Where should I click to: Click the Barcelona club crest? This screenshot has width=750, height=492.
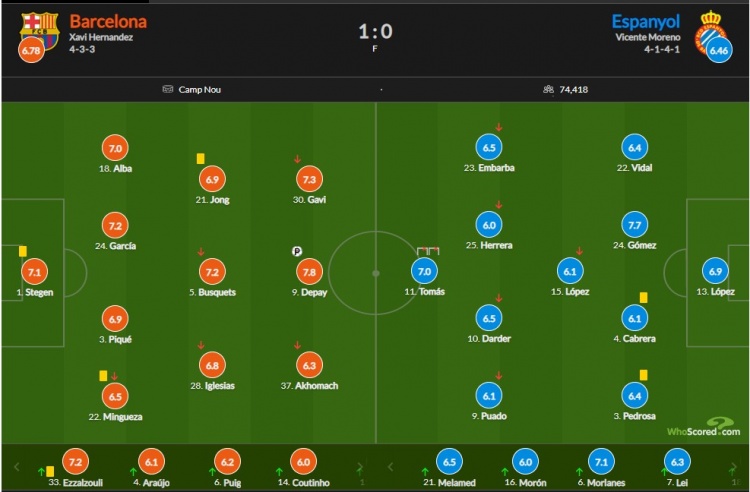coord(40,31)
